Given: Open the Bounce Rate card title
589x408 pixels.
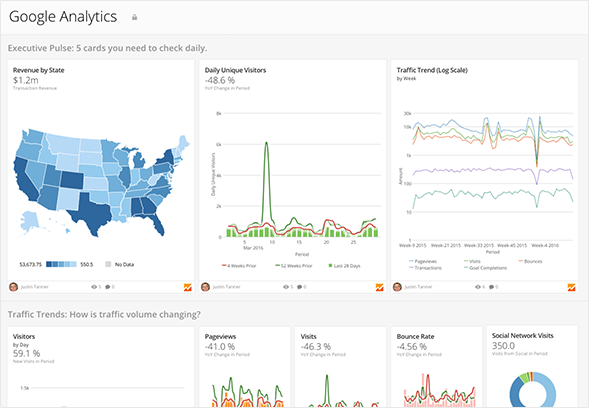Looking at the screenshot, I should pyautogui.click(x=415, y=337).
